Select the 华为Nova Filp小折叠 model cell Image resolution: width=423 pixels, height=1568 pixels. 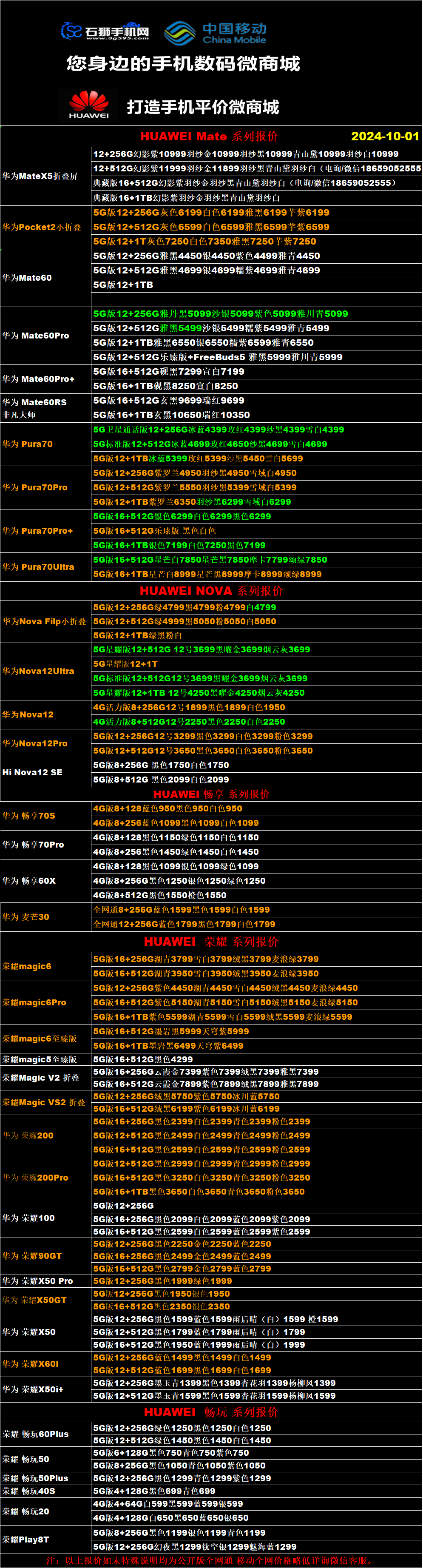pyautogui.click(x=45, y=621)
